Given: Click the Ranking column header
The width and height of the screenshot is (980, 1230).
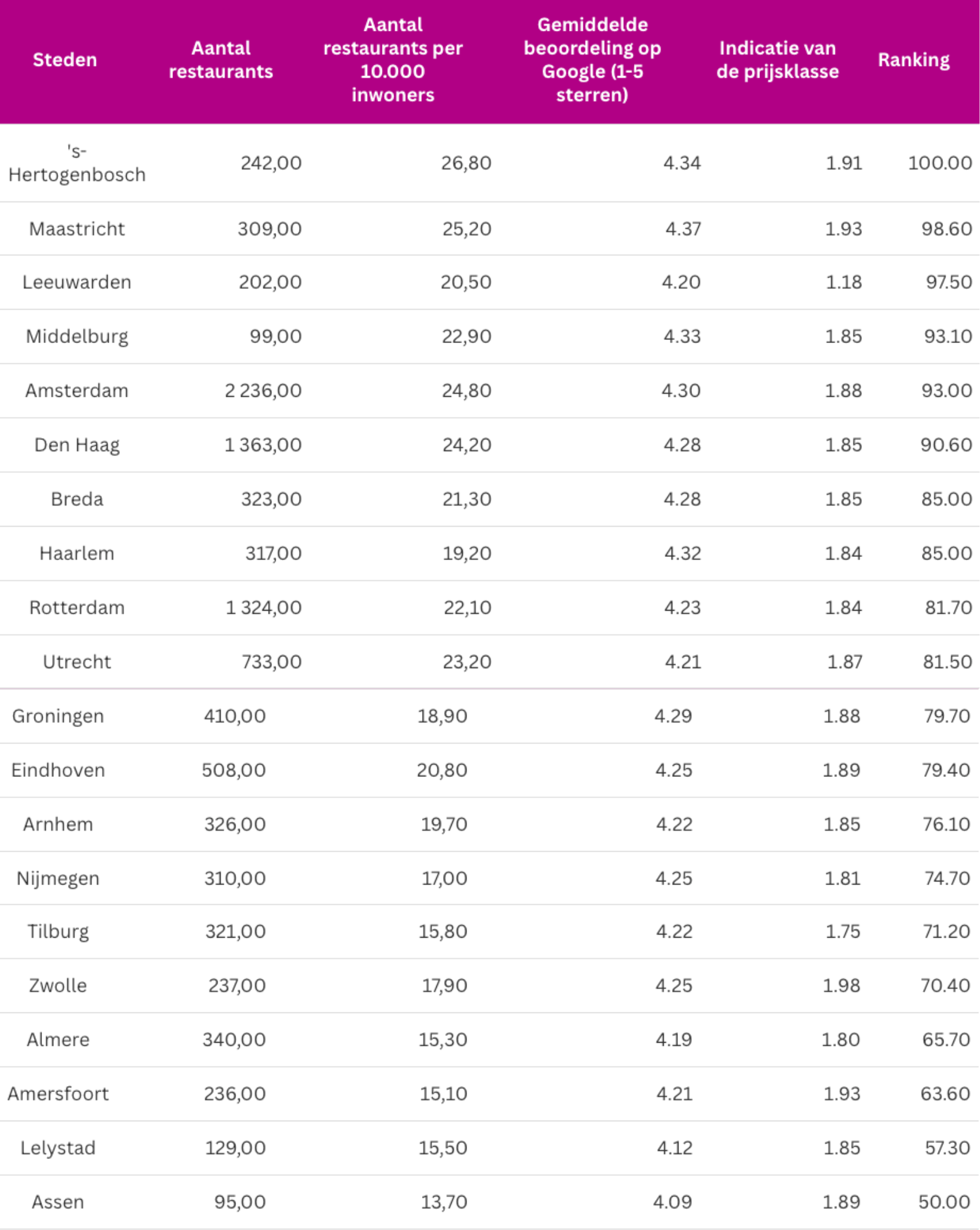Looking at the screenshot, I should click(914, 60).
